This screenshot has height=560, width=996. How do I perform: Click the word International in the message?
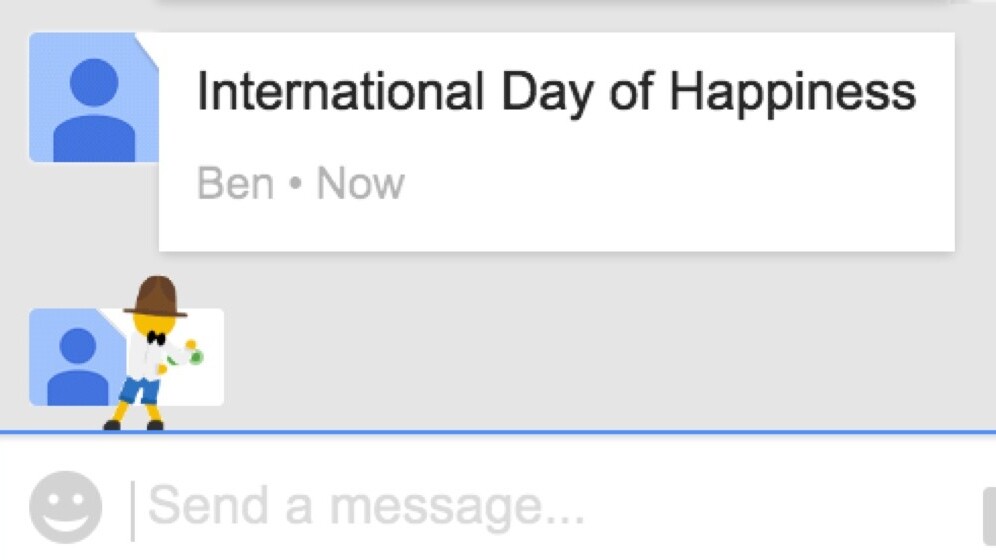(340, 93)
